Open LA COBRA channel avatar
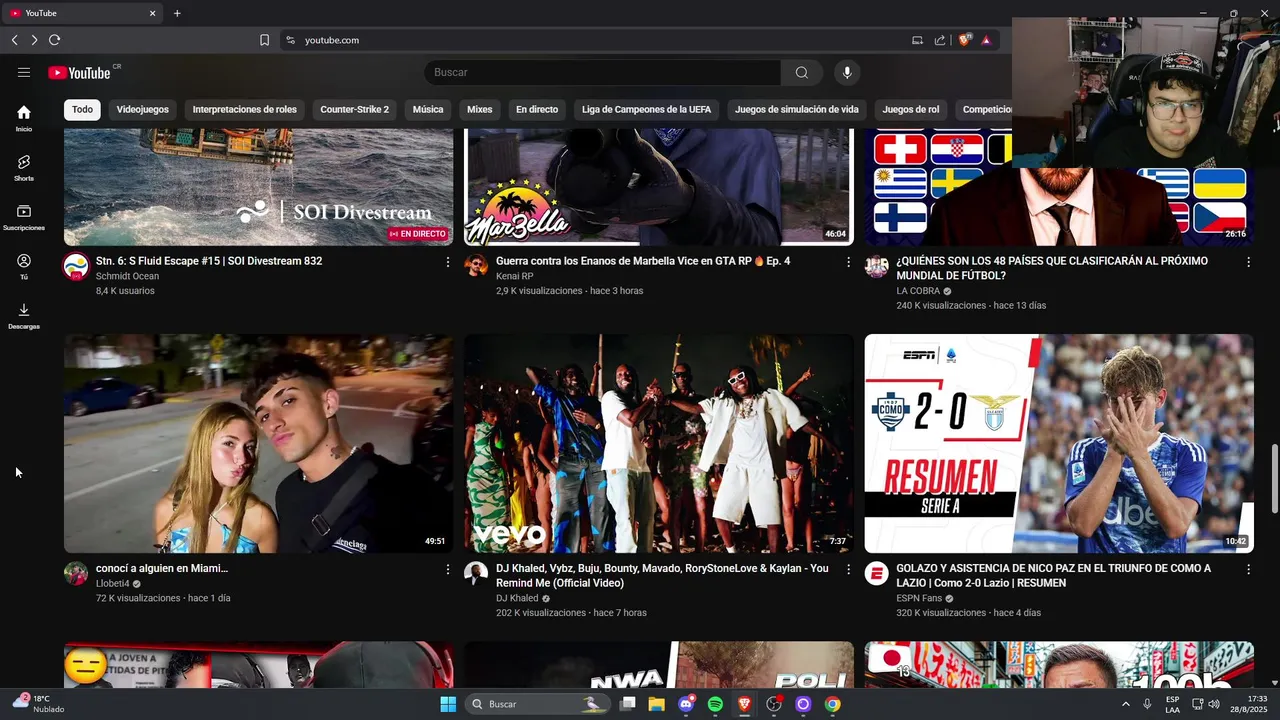This screenshot has height=720, width=1280. (x=877, y=266)
